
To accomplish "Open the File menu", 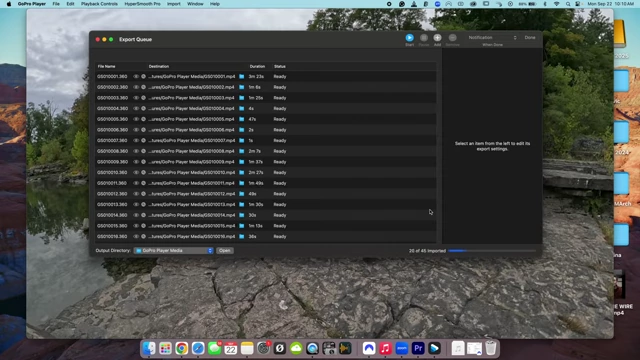I will pos(56,4).
